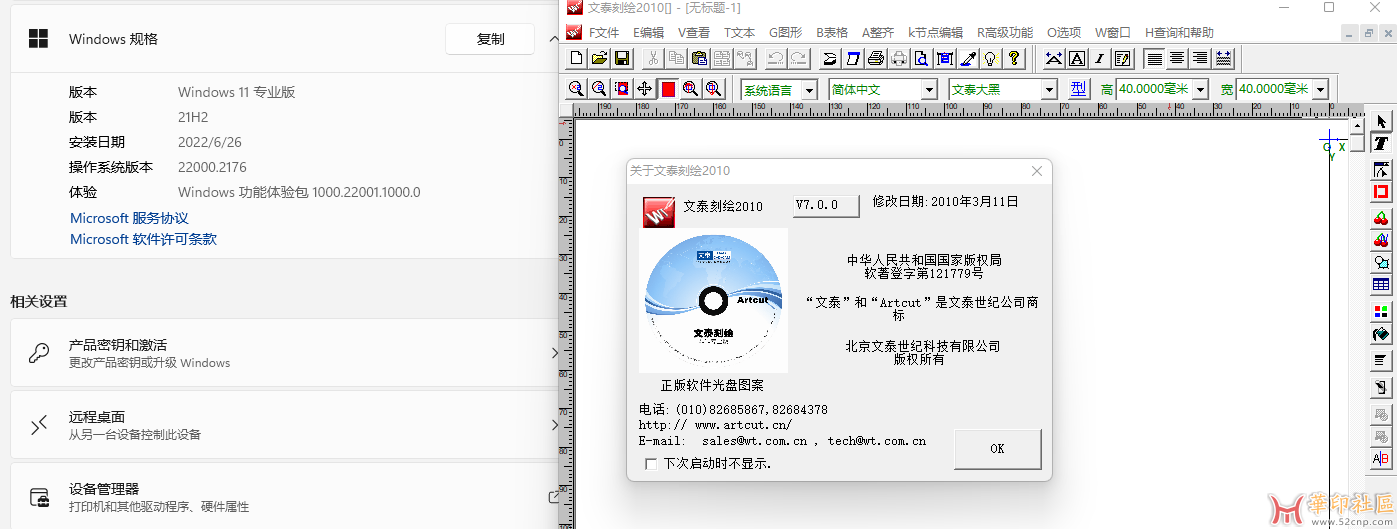Open the 系统语言 dropdown
1397x529 pixels.
[x=809, y=89]
